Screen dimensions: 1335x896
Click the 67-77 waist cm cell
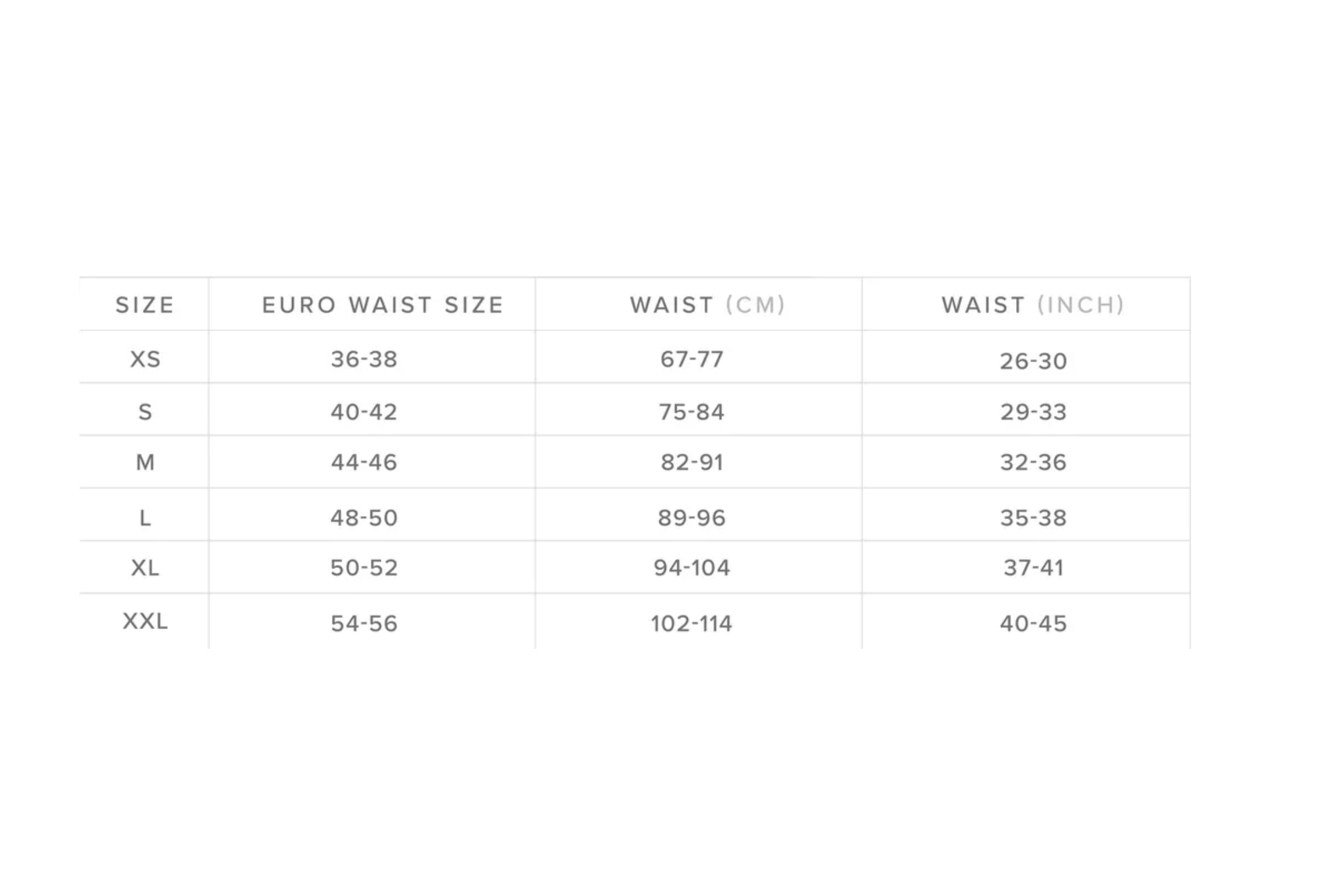692,359
